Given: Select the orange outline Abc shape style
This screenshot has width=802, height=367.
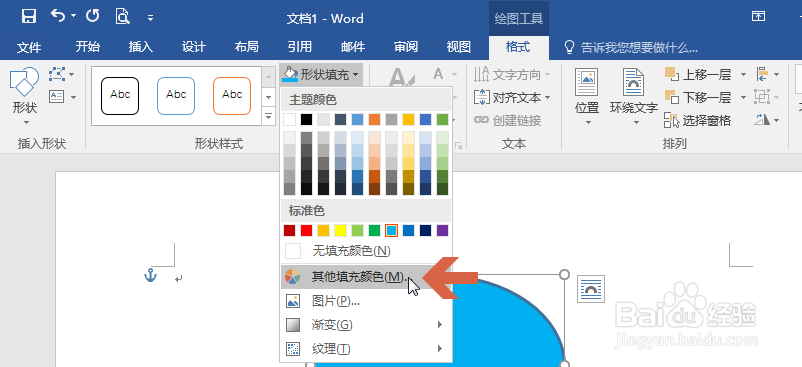Looking at the screenshot, I should tap(232, 96).
